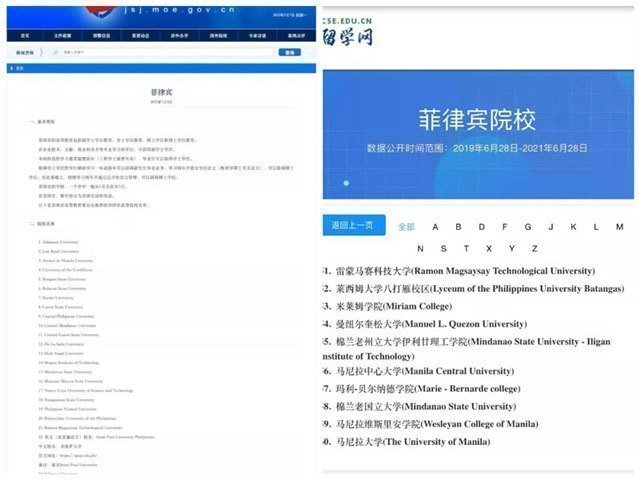Click the 菲律宾院校 banner image
The width and height of the screenshot is (639, 479).
point(478,135)
